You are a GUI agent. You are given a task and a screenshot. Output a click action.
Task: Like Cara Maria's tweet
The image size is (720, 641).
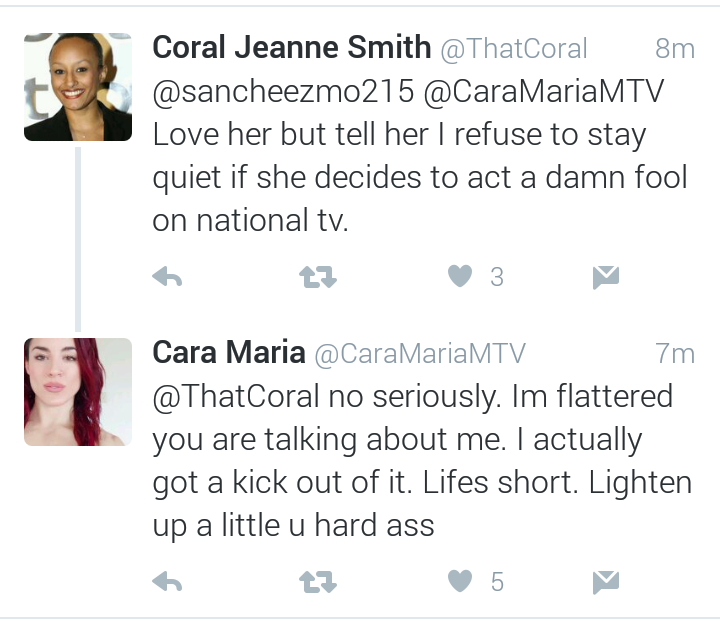coord(460,581)
